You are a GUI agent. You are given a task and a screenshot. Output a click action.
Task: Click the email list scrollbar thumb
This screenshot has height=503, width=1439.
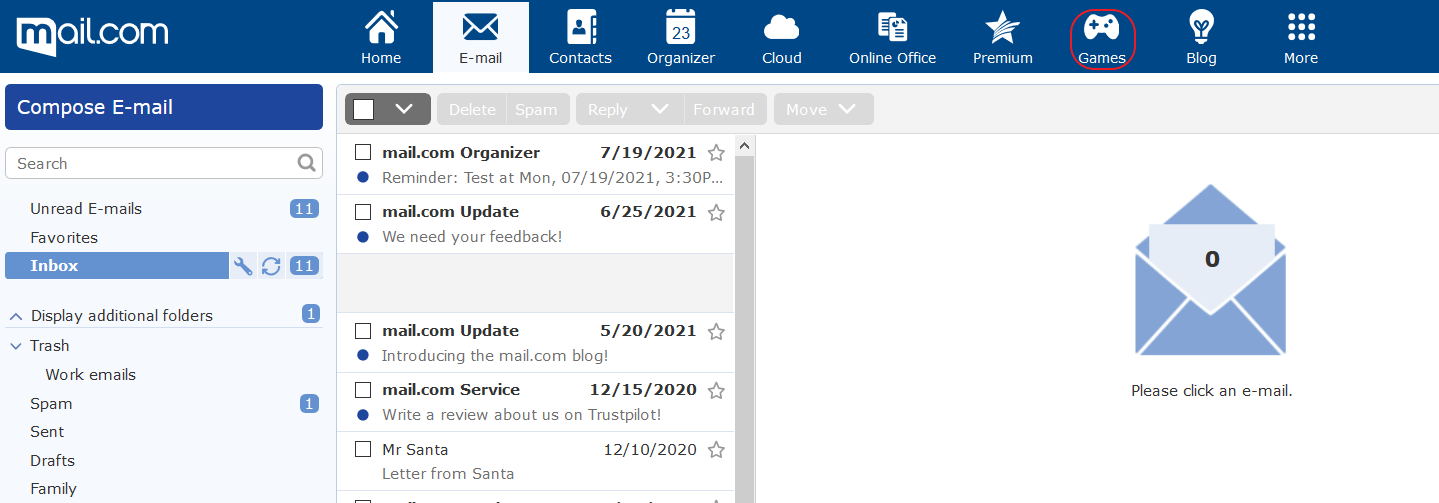(x=743, y=329)
